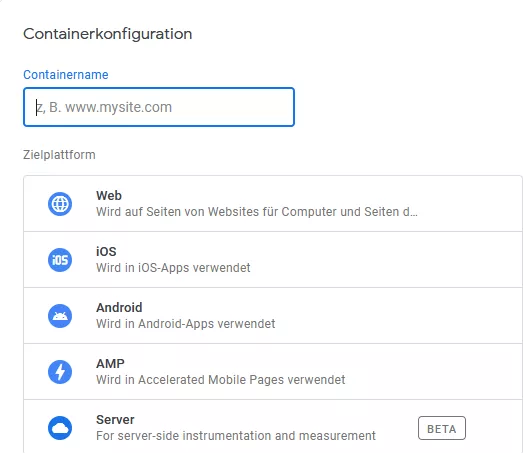
Task: Select the AMP target platform option
Action: (x=273, y=372)
